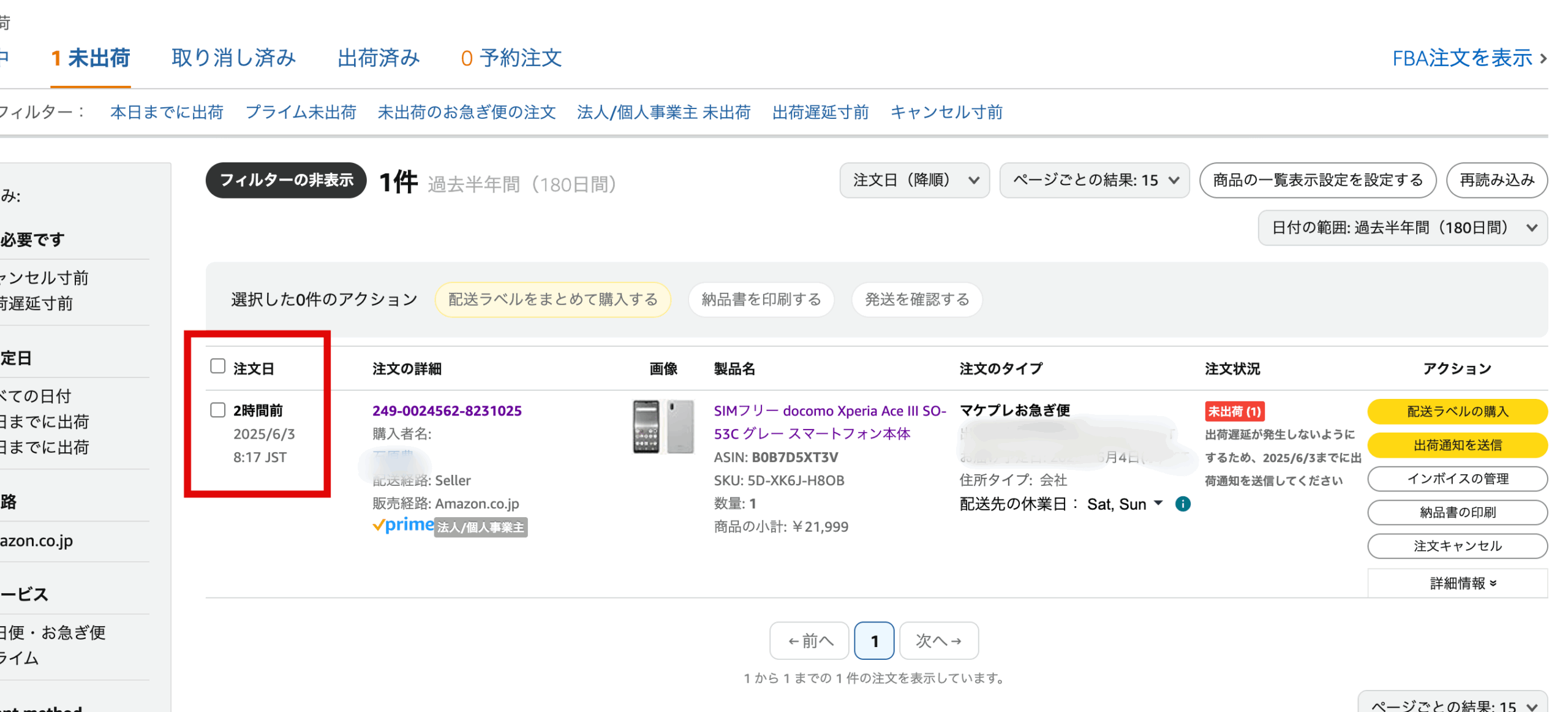The image size is (1568, 712).
Task: Click the 未出荷 (1) status badge
Action: click(1234, 411)
